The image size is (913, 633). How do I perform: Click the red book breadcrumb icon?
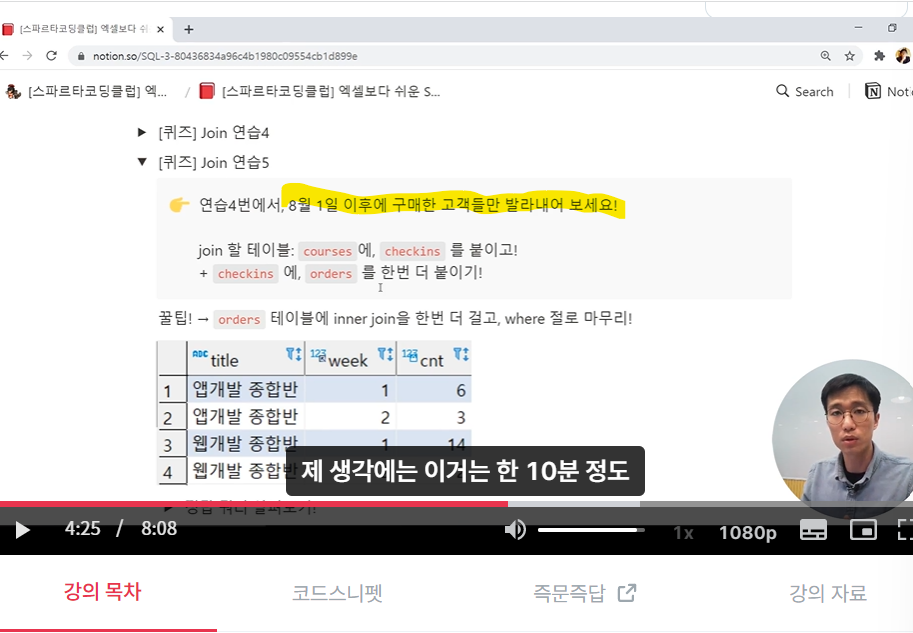click(x=207, y=91)
